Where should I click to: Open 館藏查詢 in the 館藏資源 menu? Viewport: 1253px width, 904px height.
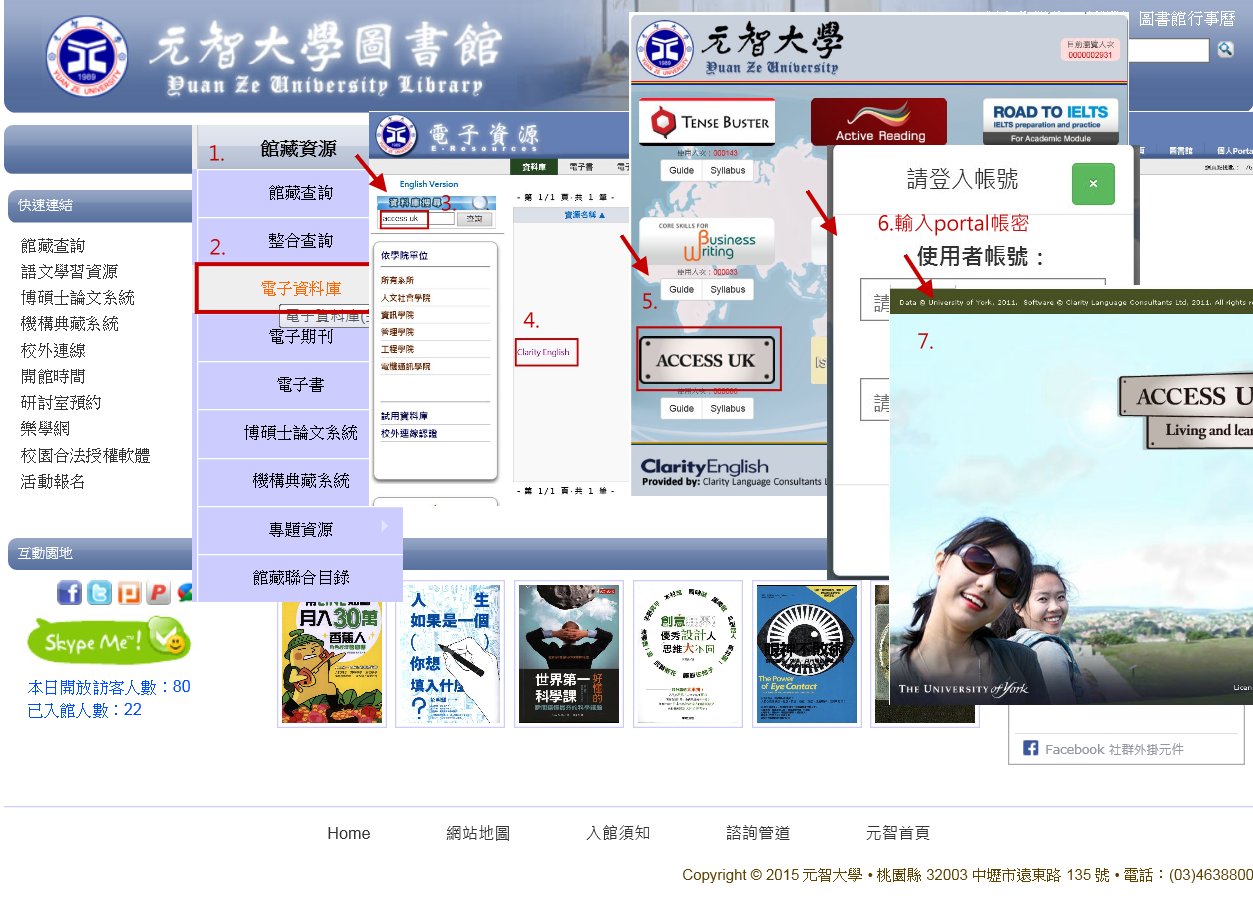(301, 193)
